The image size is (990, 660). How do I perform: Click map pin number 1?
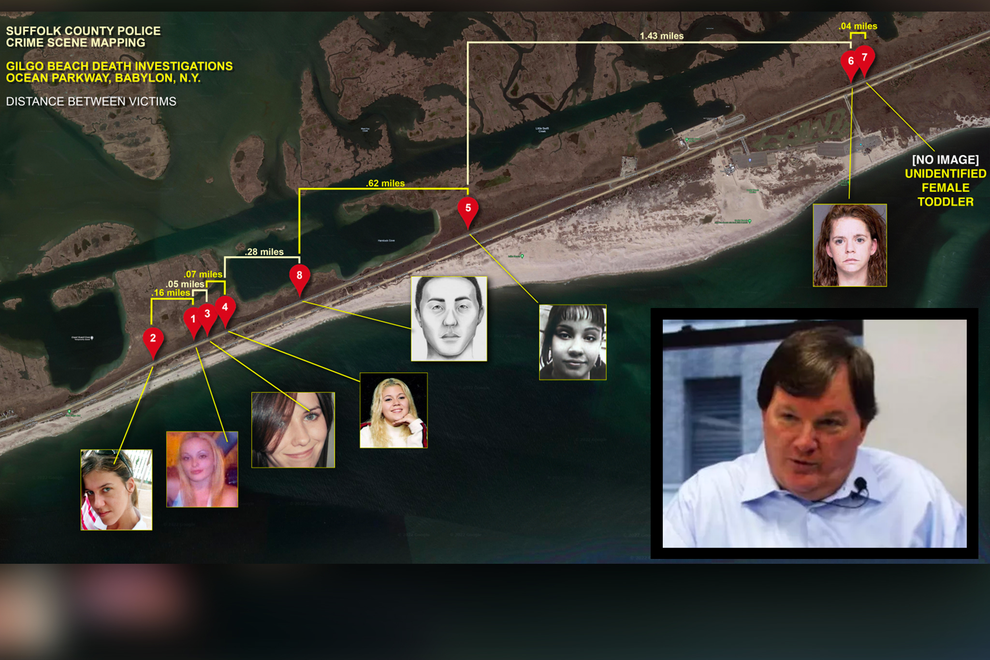[x=192, y=319]
